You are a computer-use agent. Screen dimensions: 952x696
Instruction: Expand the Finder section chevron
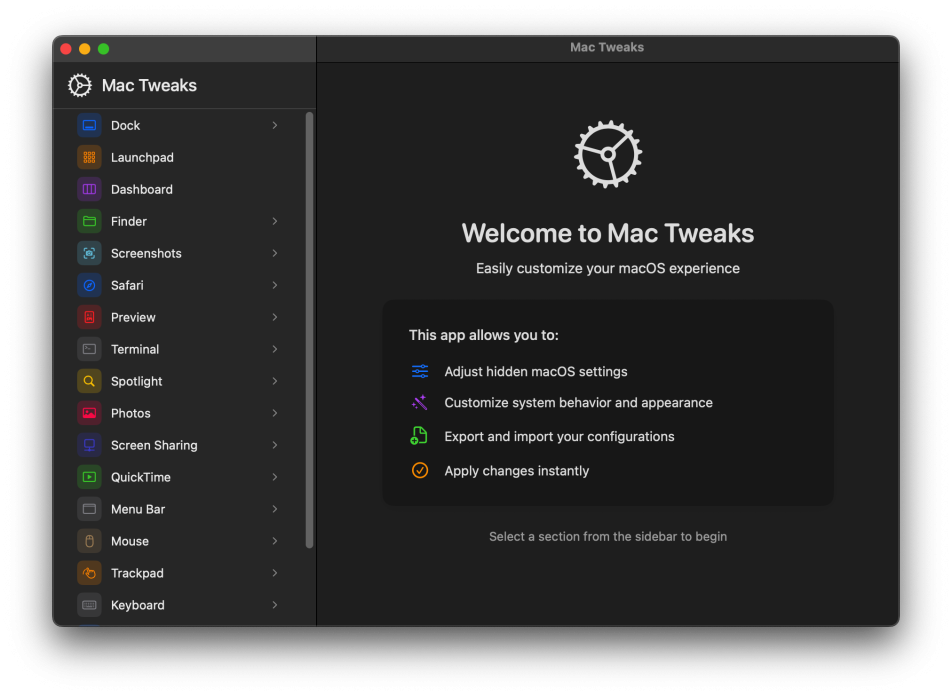coord(275,221)
